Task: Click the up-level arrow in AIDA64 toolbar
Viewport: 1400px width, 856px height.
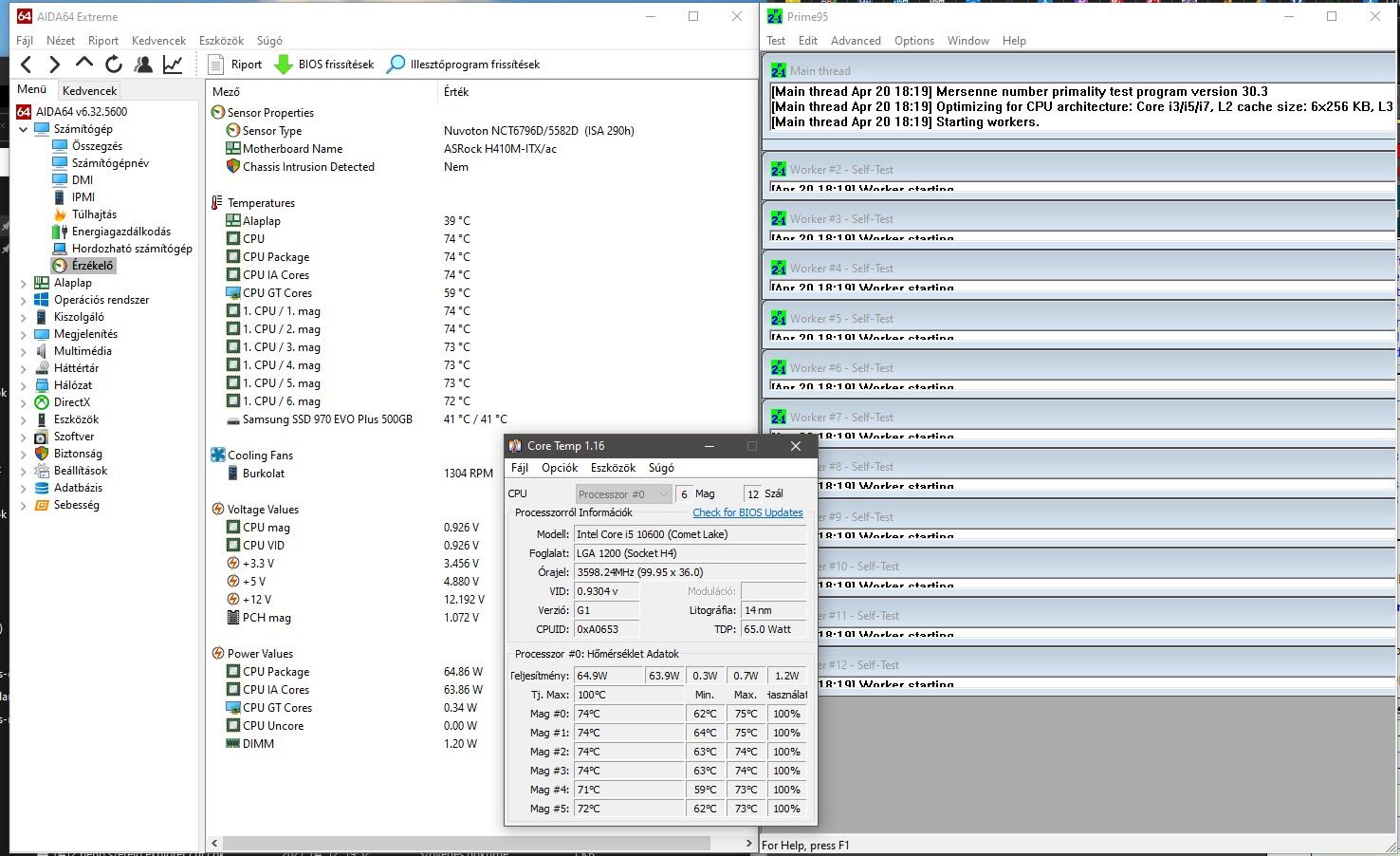Action: [x=84, y=64]
